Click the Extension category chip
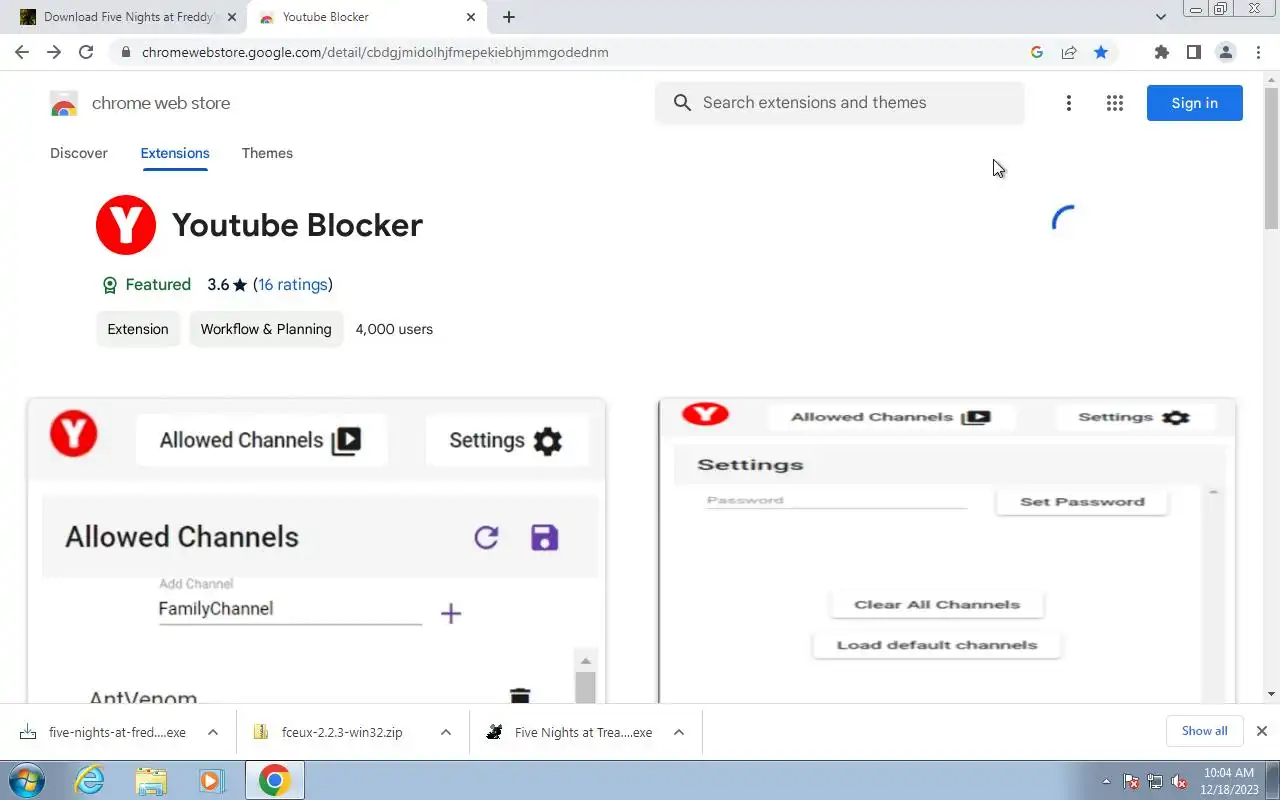The width and height of the screenshot is (1280, 800). point(138,329)
